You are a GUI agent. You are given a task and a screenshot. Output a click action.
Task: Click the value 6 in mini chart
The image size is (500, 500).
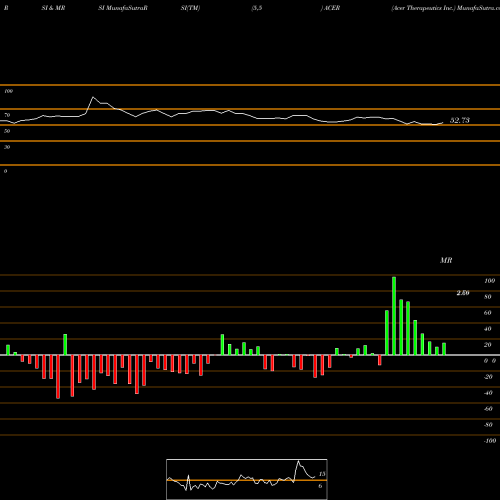click(320, 486)
